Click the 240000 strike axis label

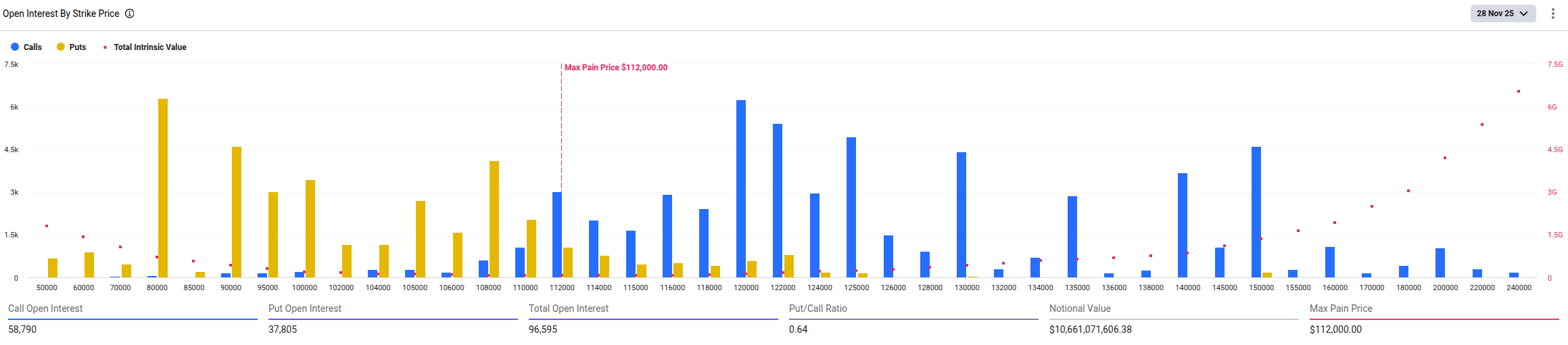click(x=1519, y=287)
